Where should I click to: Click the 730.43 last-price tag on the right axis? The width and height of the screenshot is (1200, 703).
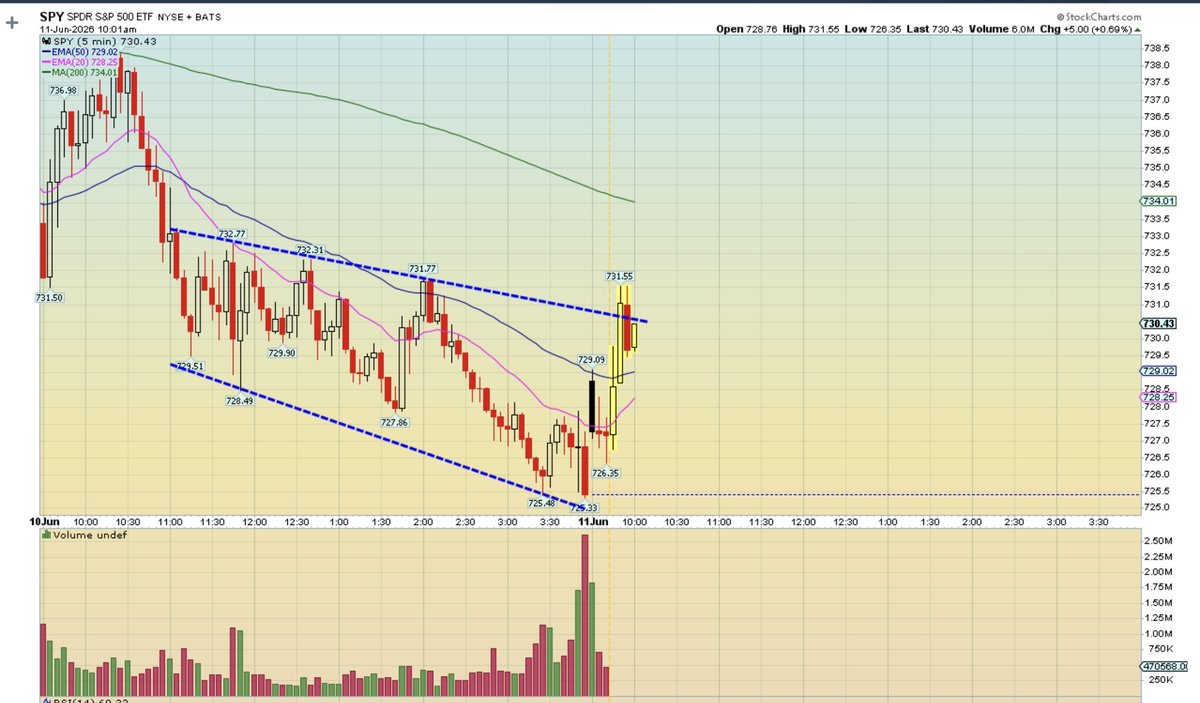click(1157, 323)
